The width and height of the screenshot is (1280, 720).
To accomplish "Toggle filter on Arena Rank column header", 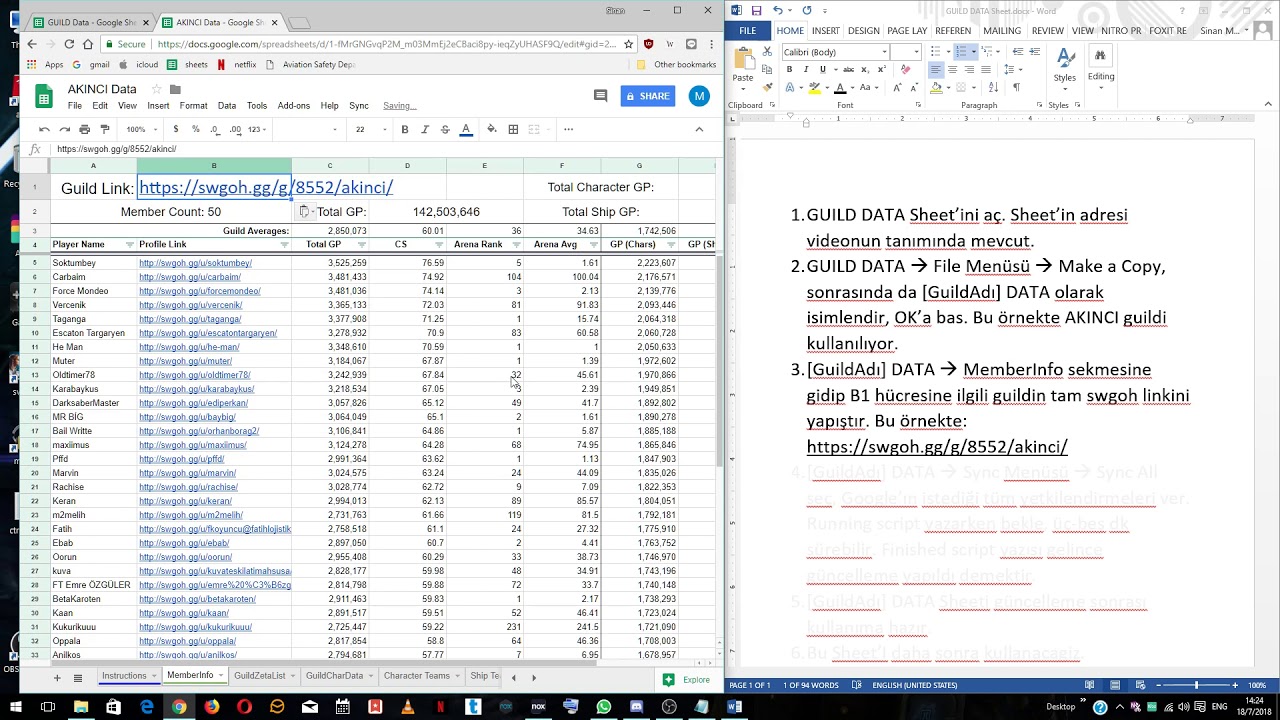I will (x=516, y=244).
